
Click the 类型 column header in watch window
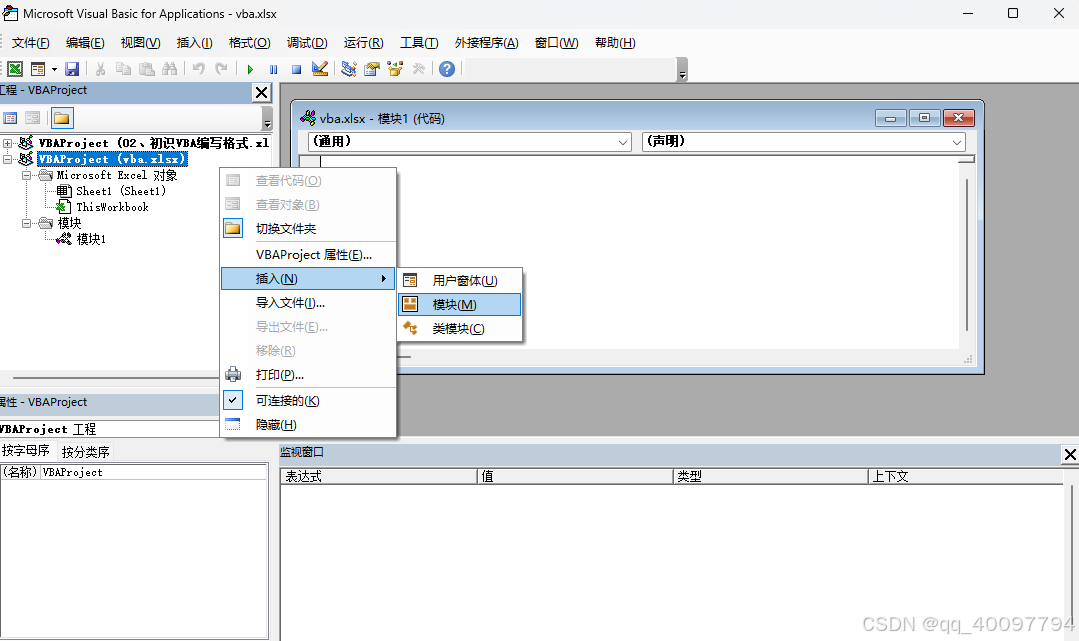(x=770, y=476)
